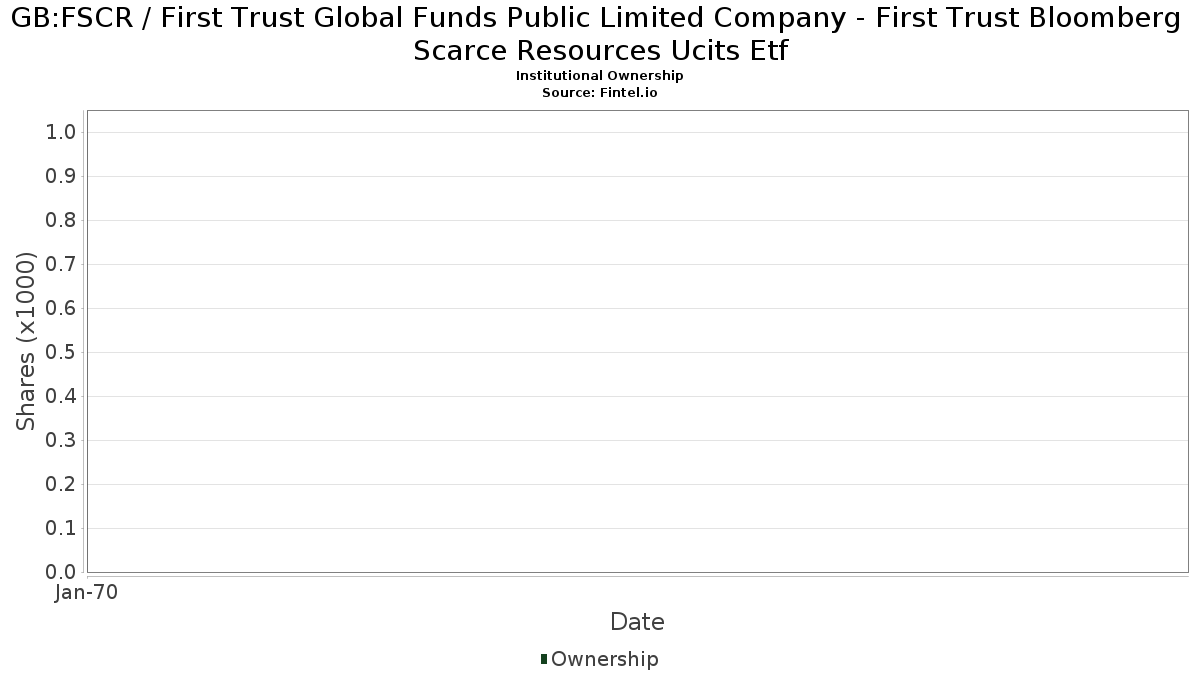Viewport: 1200px width, 675px height.
Task: Click the green Ownership legend color swatch
Action: 544,659
